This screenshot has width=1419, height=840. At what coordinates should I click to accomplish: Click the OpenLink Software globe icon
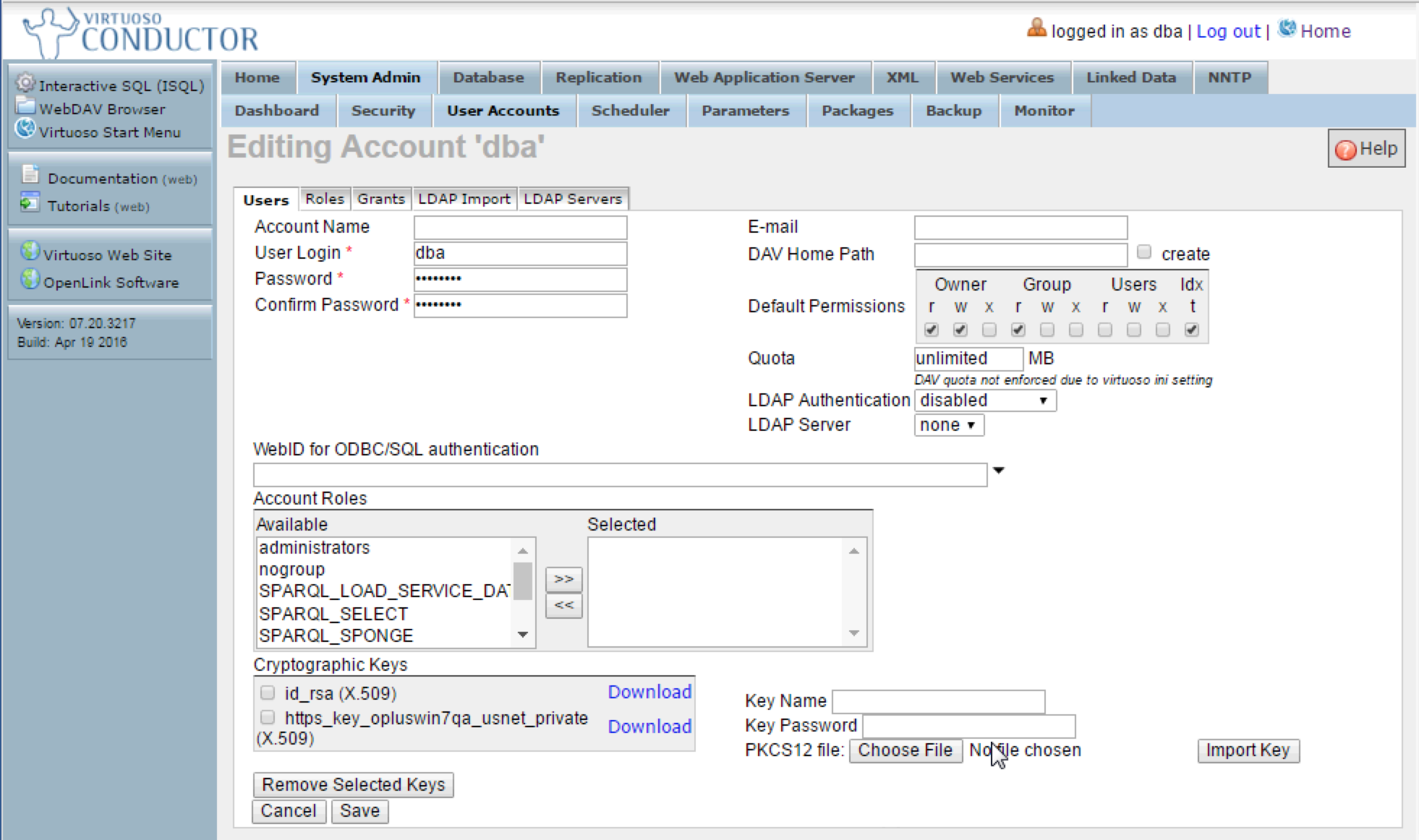[x=30, y=279]
